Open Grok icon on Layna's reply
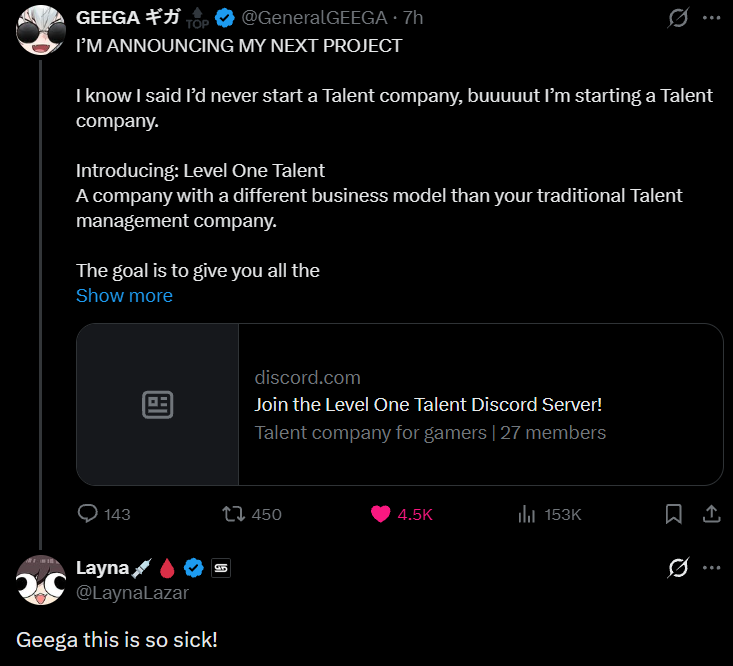The height and width of the screenshot is (666, 733). (x=677, y=567)
